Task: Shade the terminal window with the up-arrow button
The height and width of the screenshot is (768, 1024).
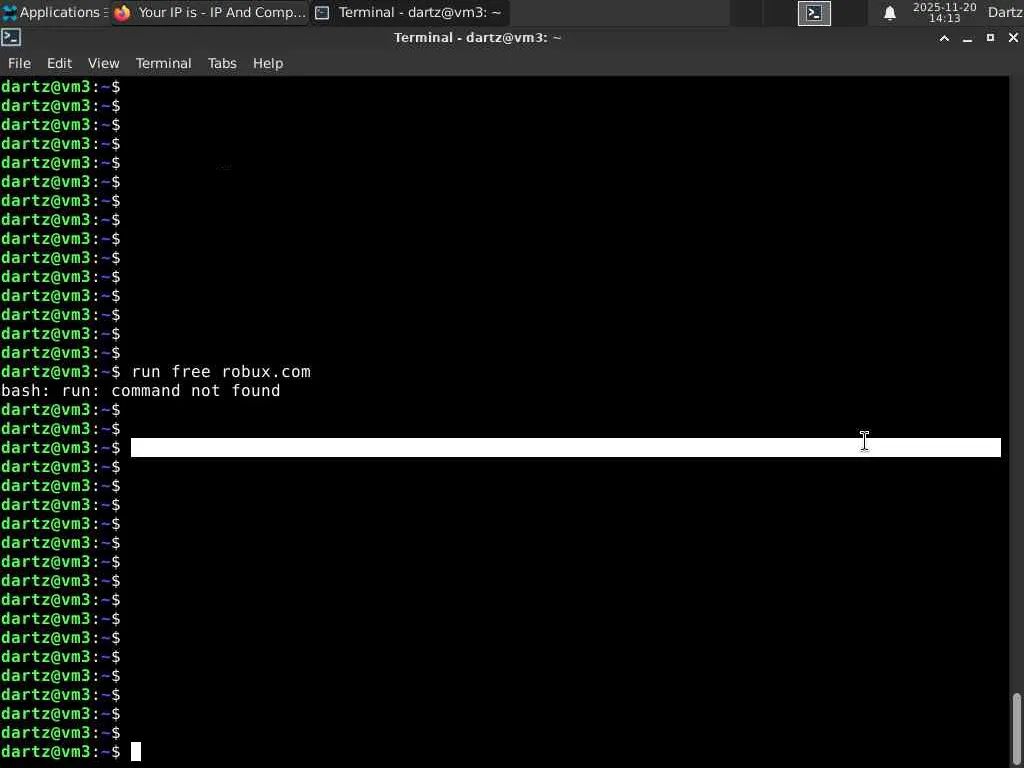Action: (944, 39)
